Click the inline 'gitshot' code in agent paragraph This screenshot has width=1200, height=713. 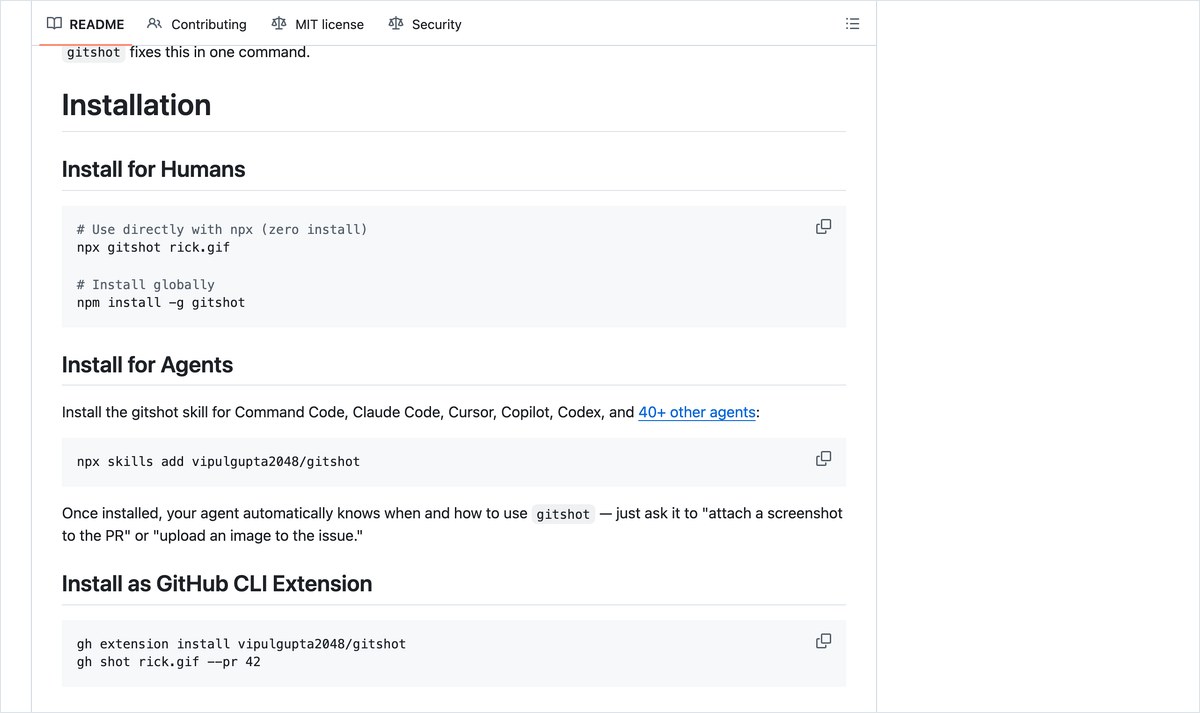tap(563, 514)
